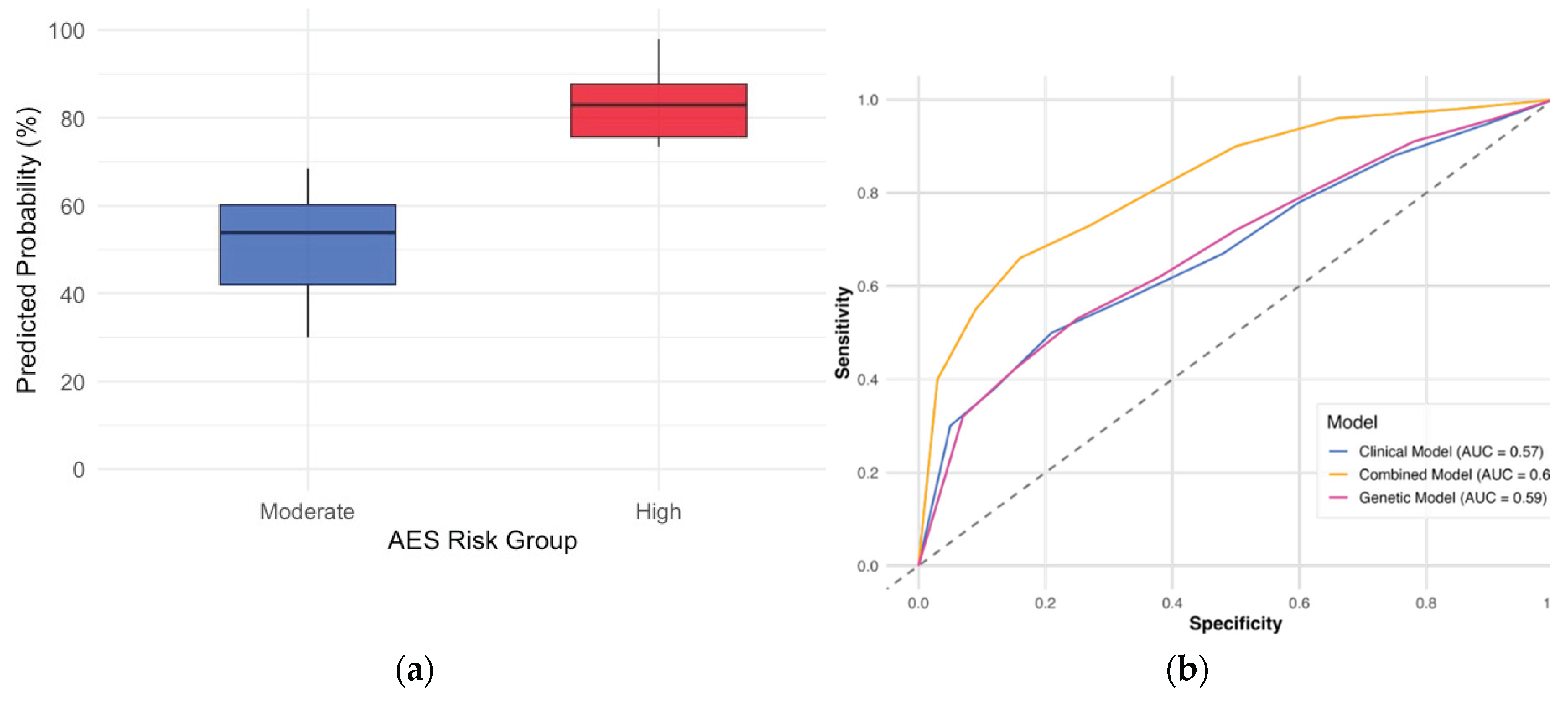The width and height of the screenshot is (1568, 704).
Task: Click the Model legend title
Action: pyautogui.click(x=1352, y=422)
